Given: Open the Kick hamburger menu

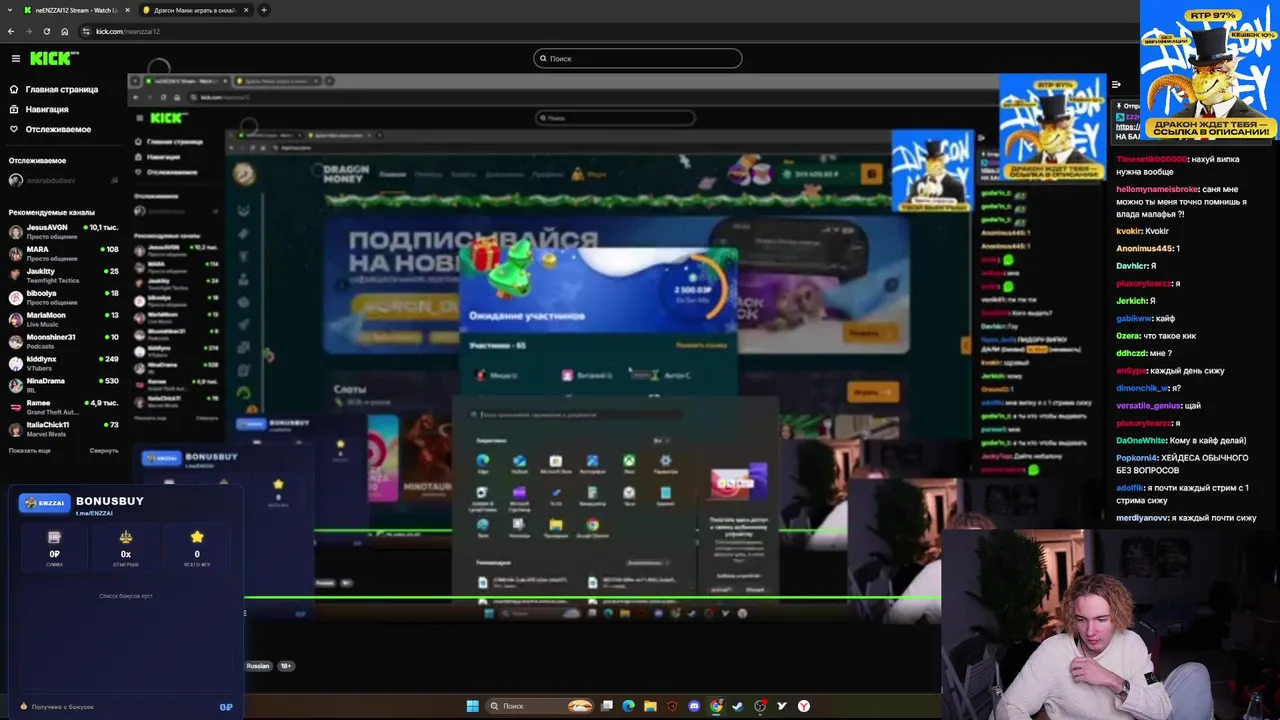Looking at the screenshot, I should 15,59.
